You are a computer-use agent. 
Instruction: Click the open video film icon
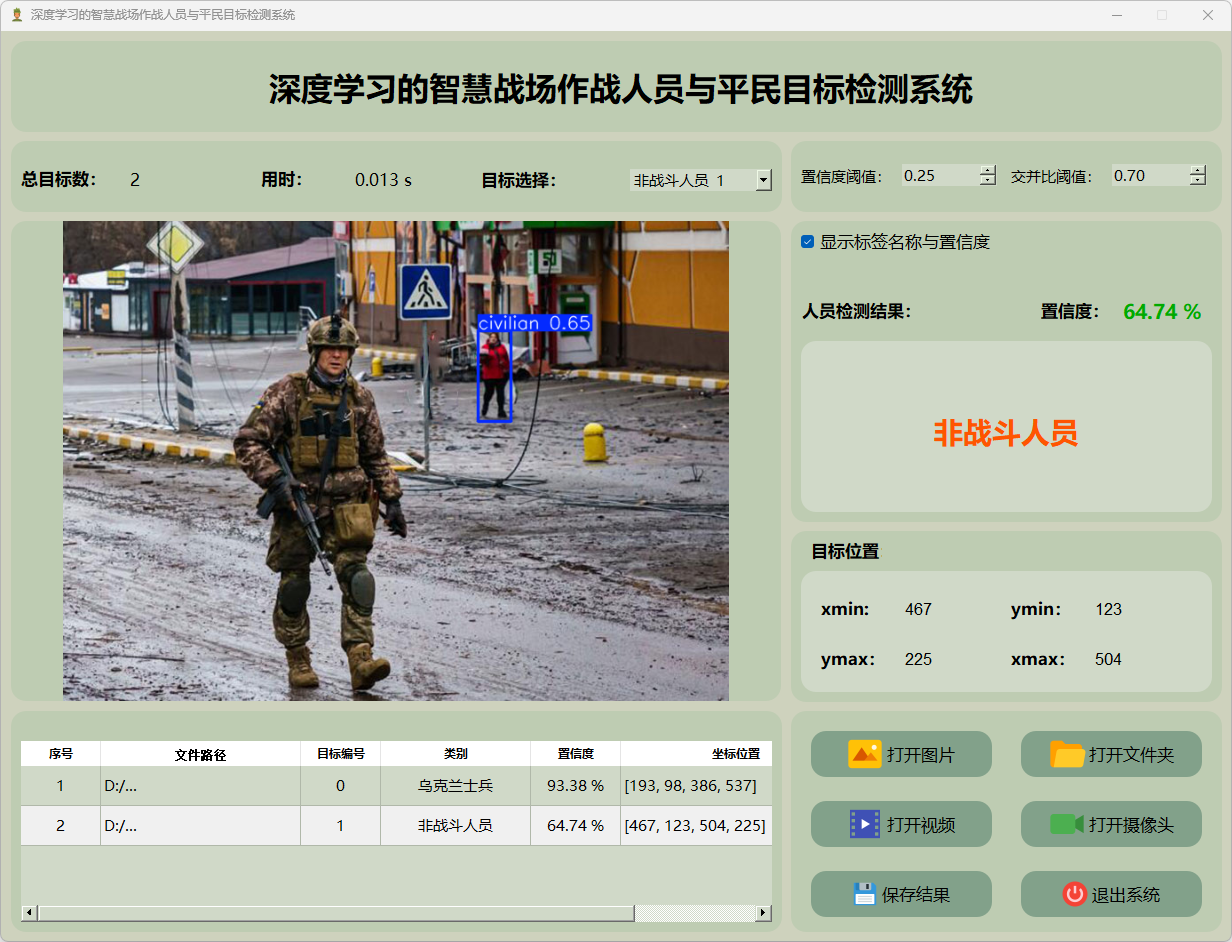click(864, 824)
